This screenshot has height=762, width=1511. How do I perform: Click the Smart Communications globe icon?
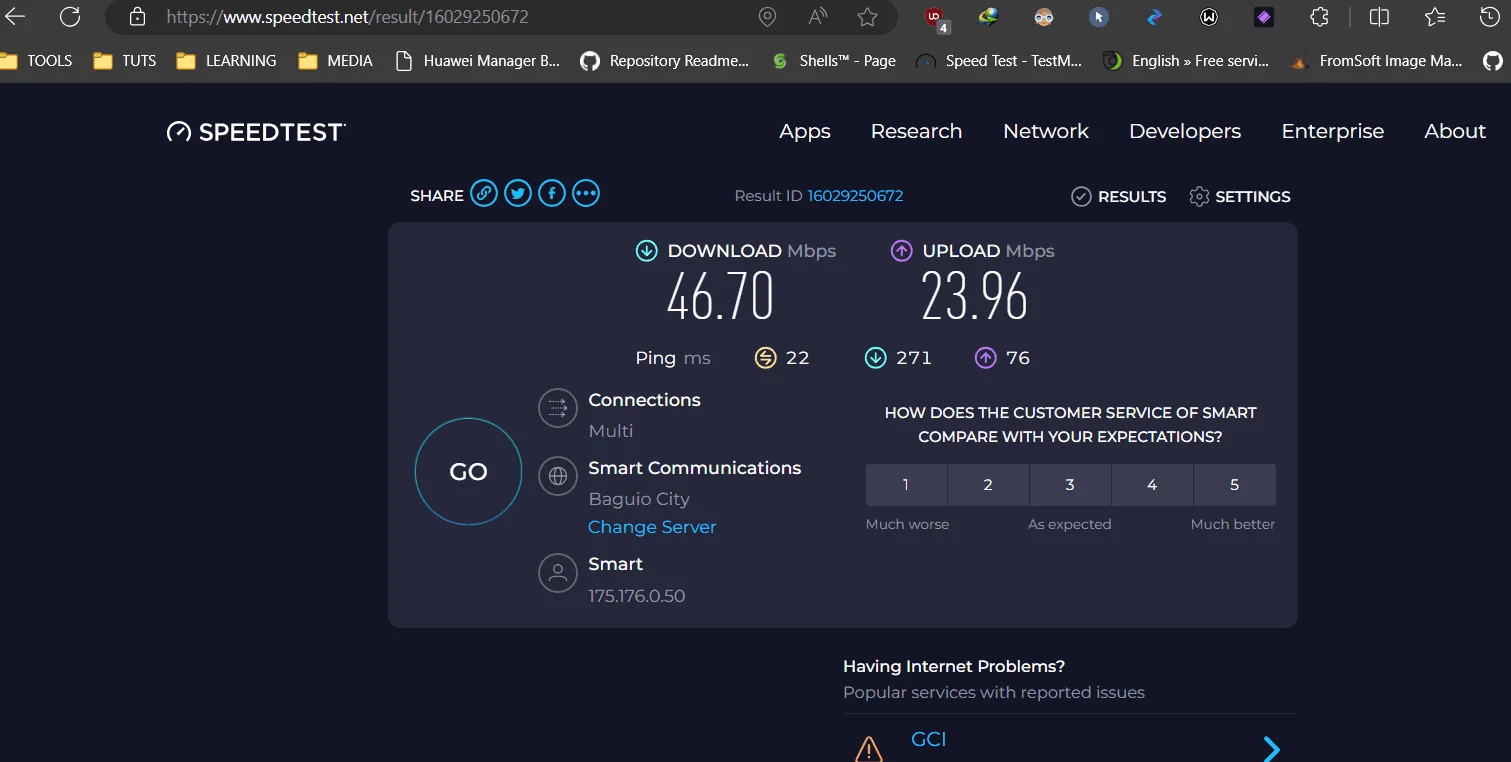558,476
